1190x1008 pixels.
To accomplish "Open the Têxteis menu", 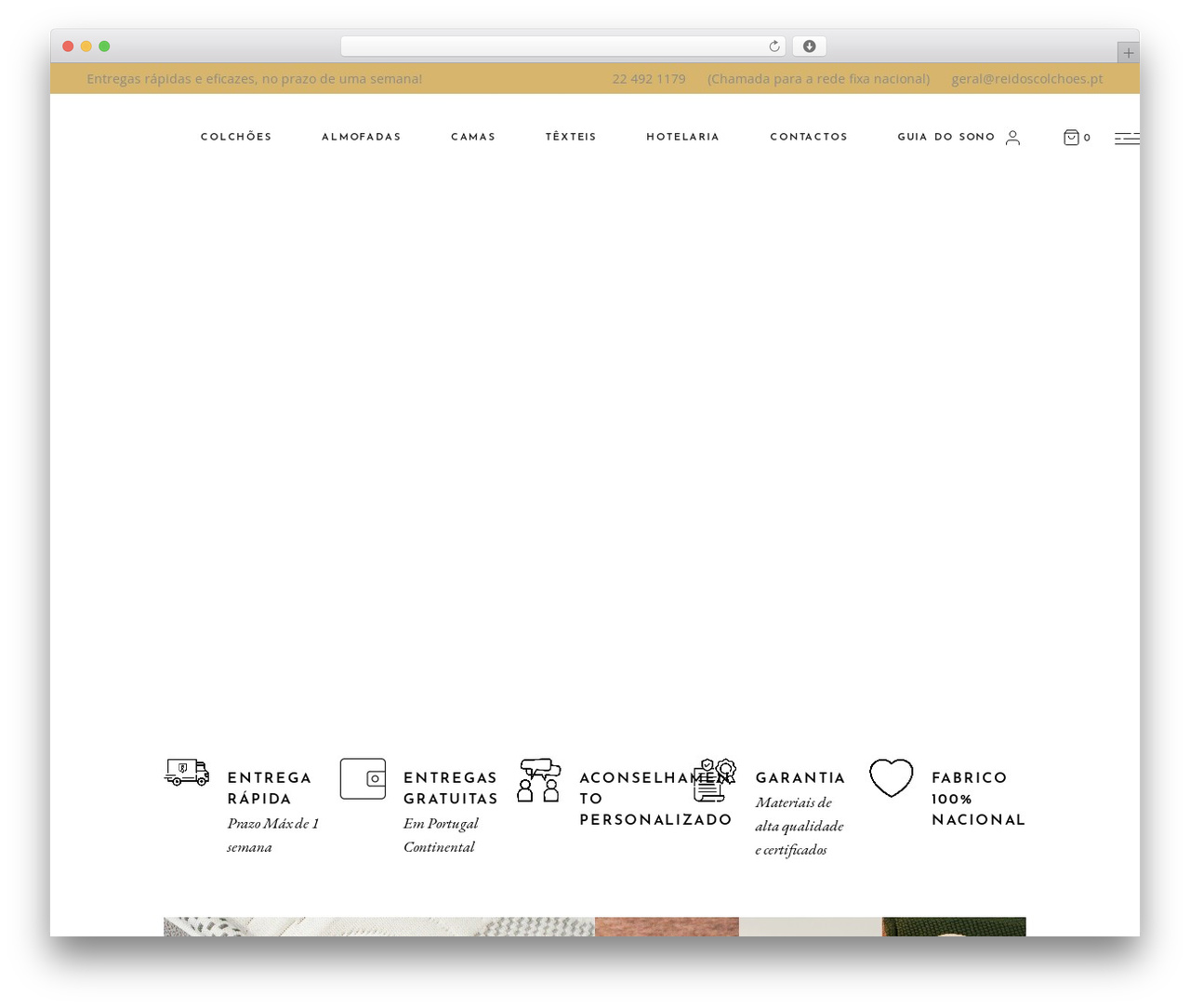I will [571, 137].
